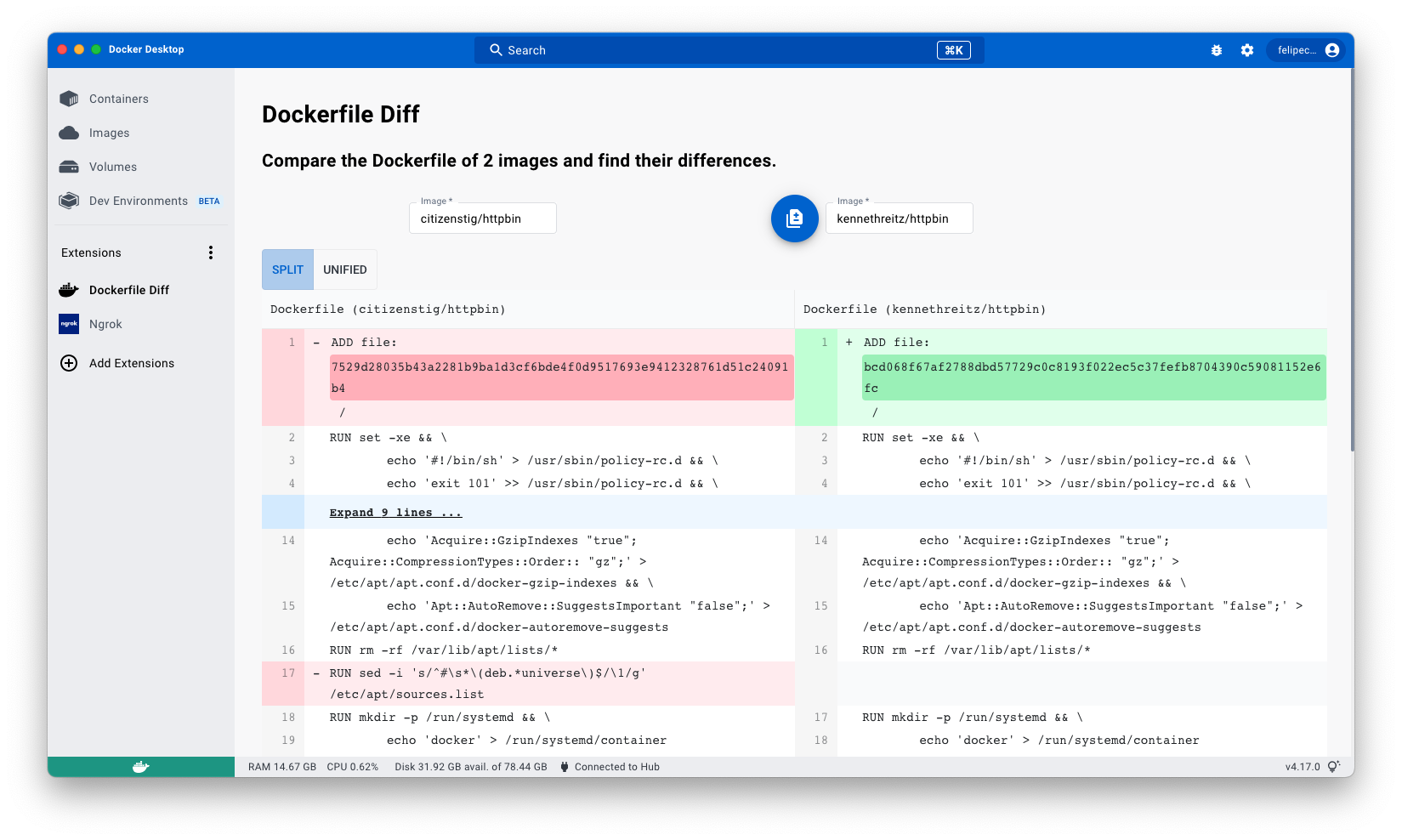Open the Dev Environments icon
1402x840 pixels.
pos(69,201)
